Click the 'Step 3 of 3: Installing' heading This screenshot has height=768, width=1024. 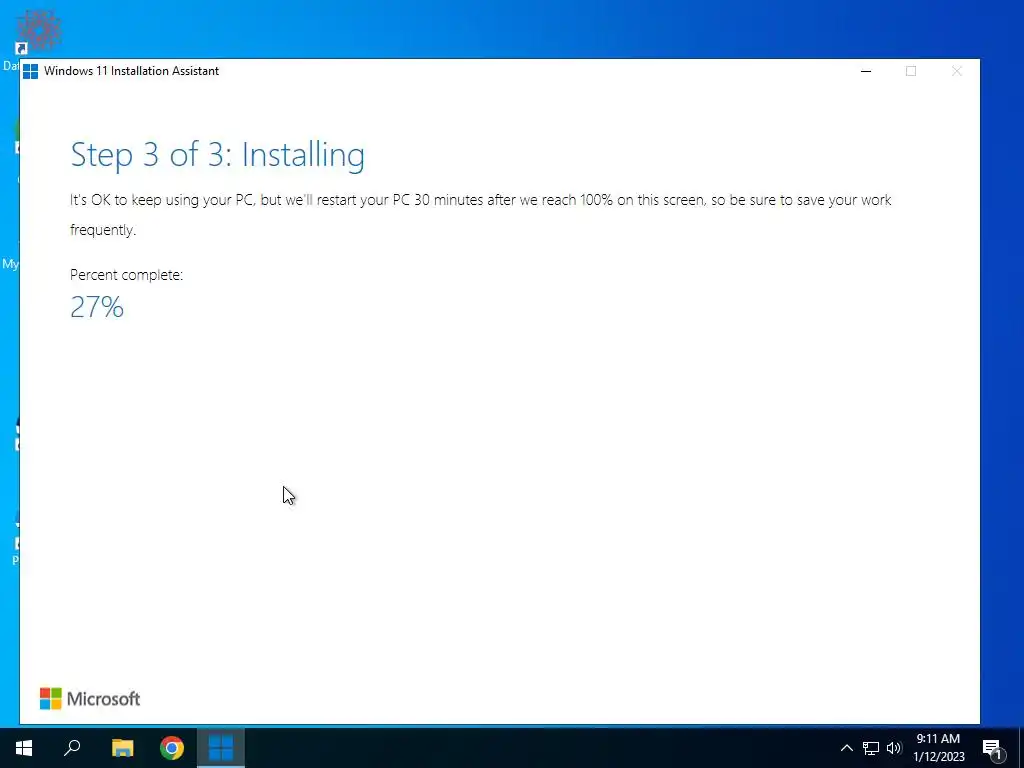coord(217,156)
